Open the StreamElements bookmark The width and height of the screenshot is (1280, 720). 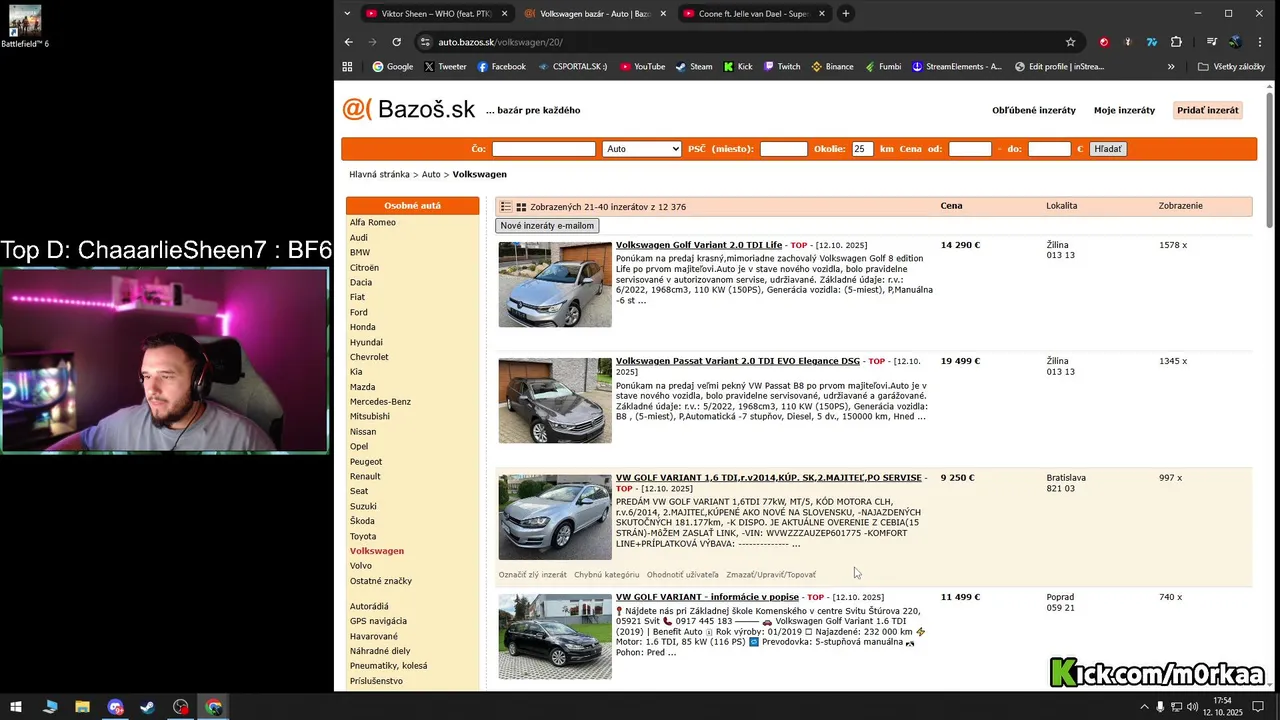pyautogui.click(x=956, y=67)
